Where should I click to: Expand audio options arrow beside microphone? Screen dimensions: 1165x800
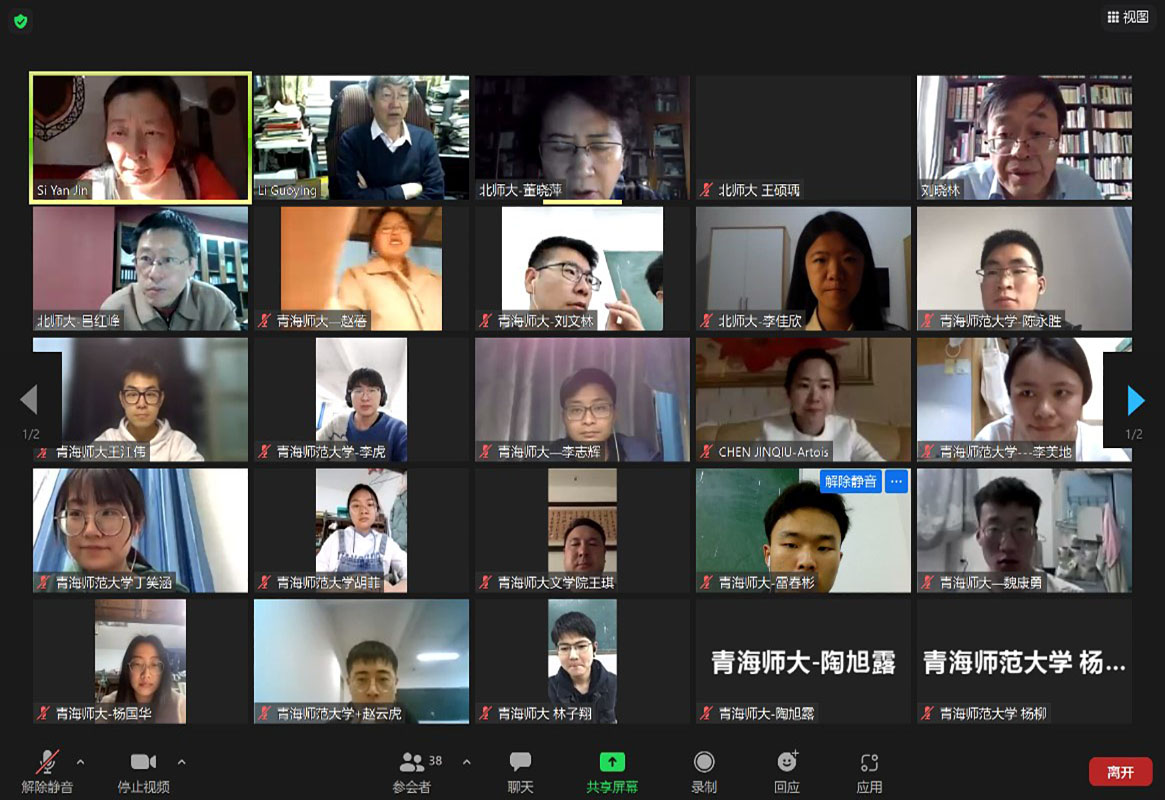click(81, 762)
